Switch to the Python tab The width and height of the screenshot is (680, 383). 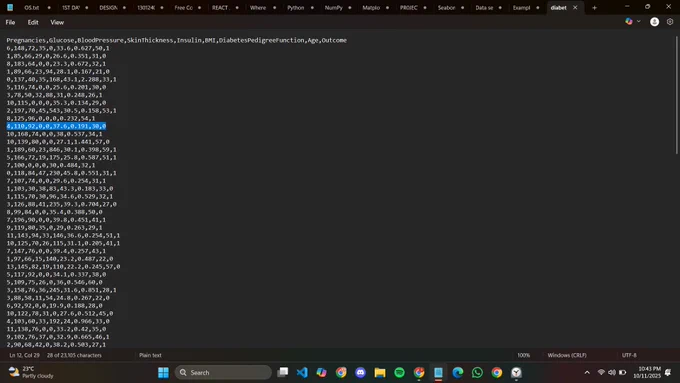click(295, 8)
